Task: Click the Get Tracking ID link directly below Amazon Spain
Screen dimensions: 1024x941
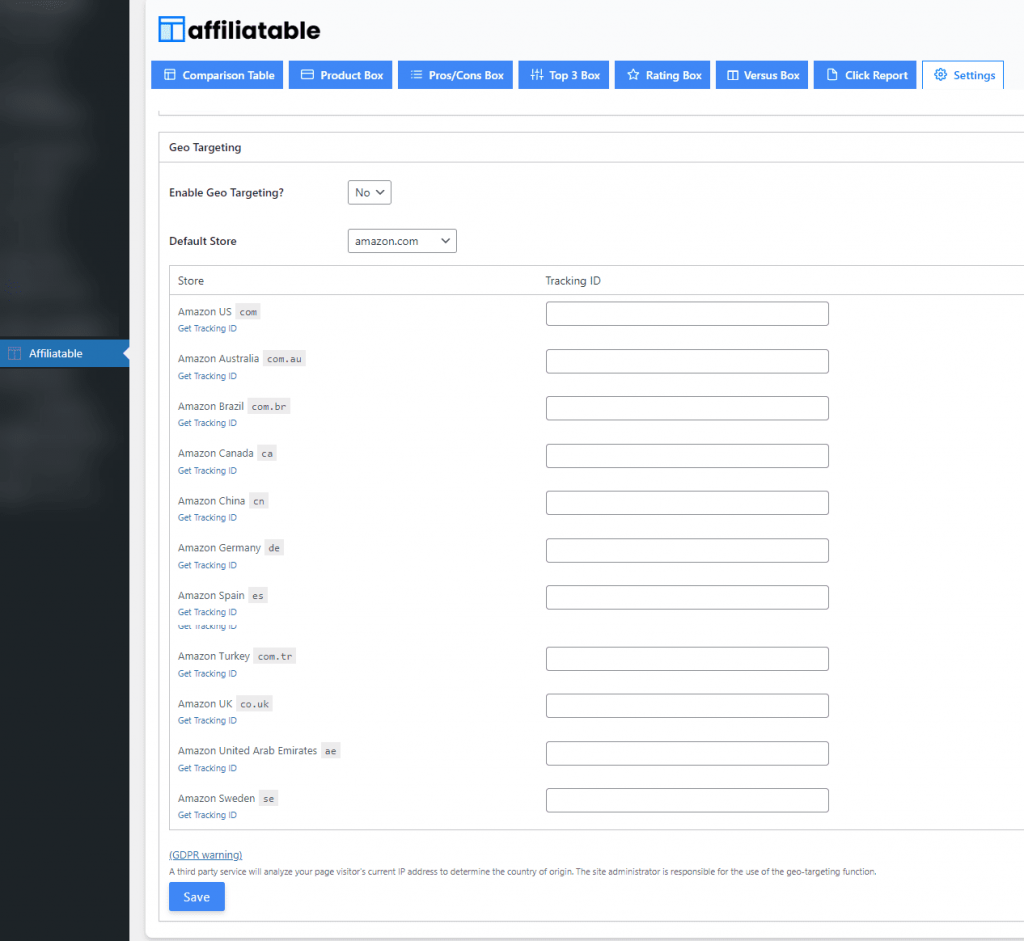Action: click(207, 613)
